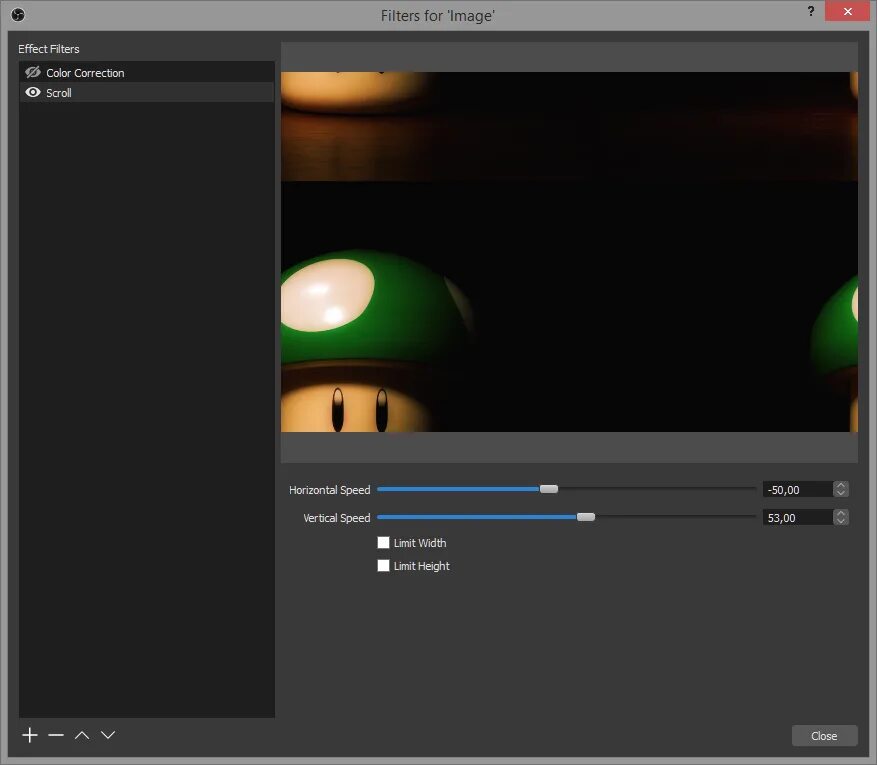This screenshot has width=878, height=765.
Task: Click the help question mark icon
Action: pyautogui.click(x=810, y=11)
